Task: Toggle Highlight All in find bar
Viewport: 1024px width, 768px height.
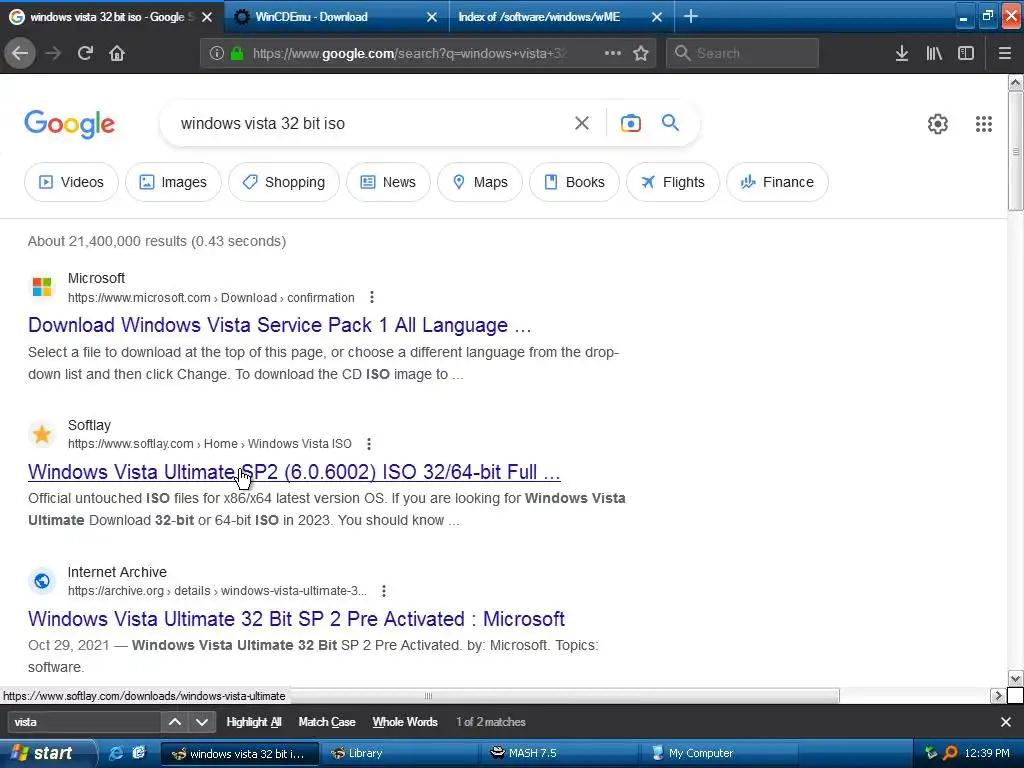Action: [x=253, y=722]
